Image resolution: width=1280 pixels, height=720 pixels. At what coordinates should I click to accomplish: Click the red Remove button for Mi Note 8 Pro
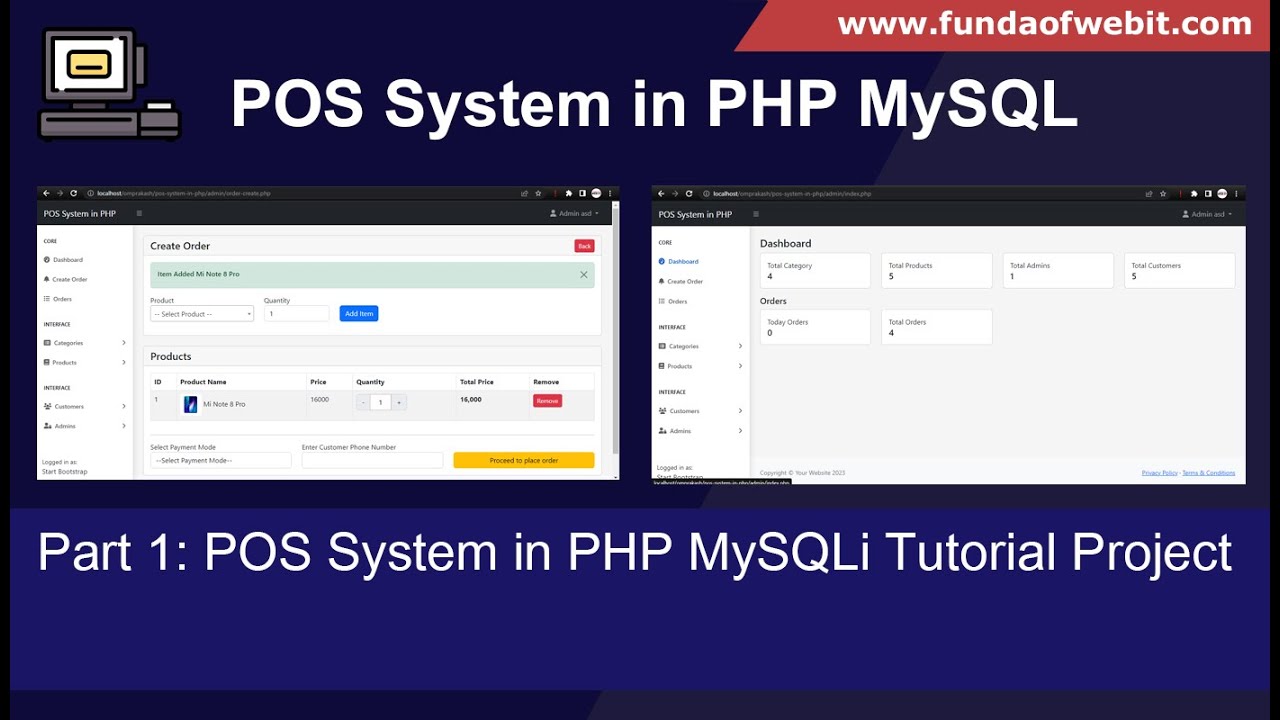(x=547, y=401)
